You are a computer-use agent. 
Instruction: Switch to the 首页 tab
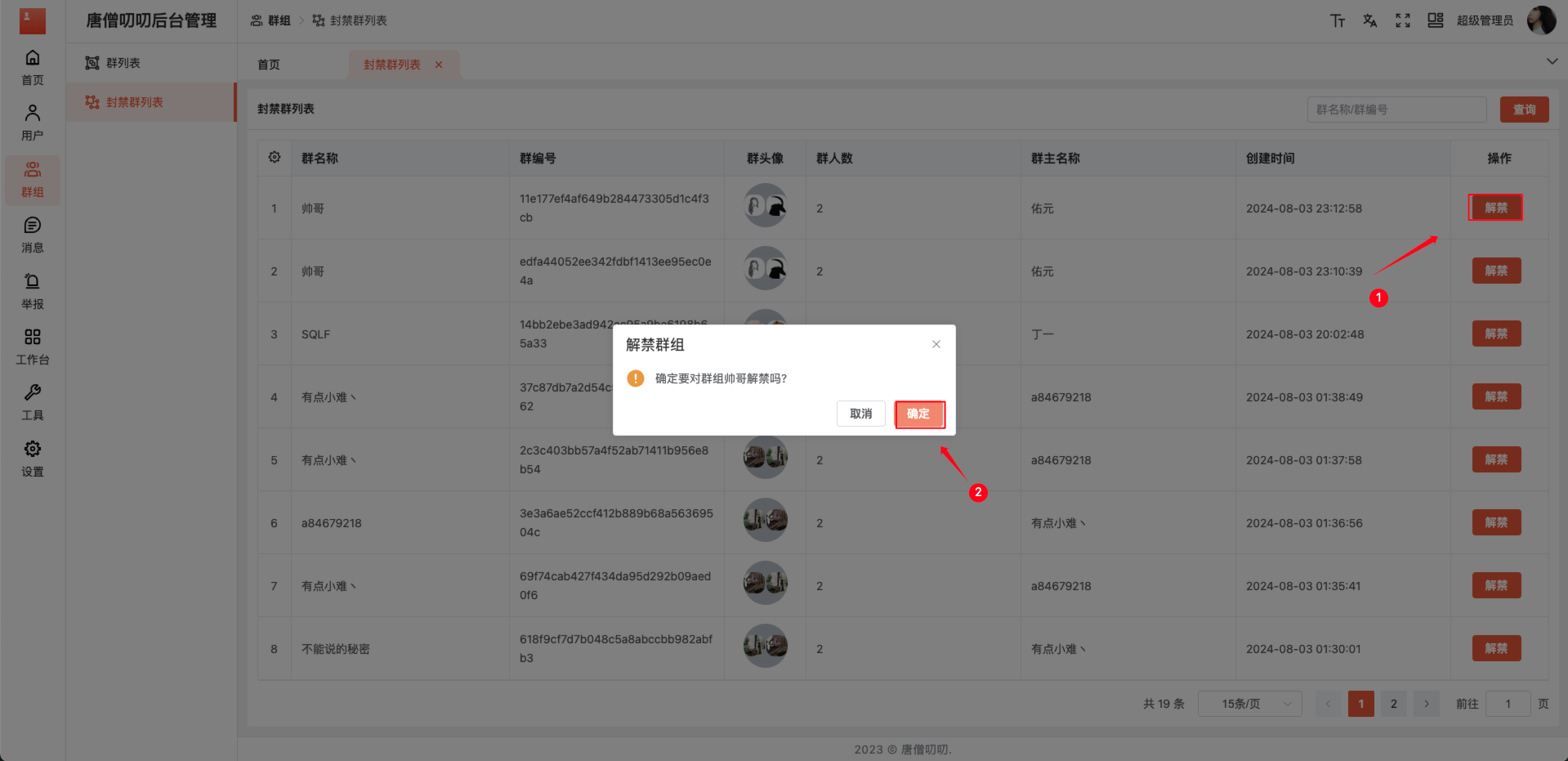pyautogui.click(x=269, y=65)
